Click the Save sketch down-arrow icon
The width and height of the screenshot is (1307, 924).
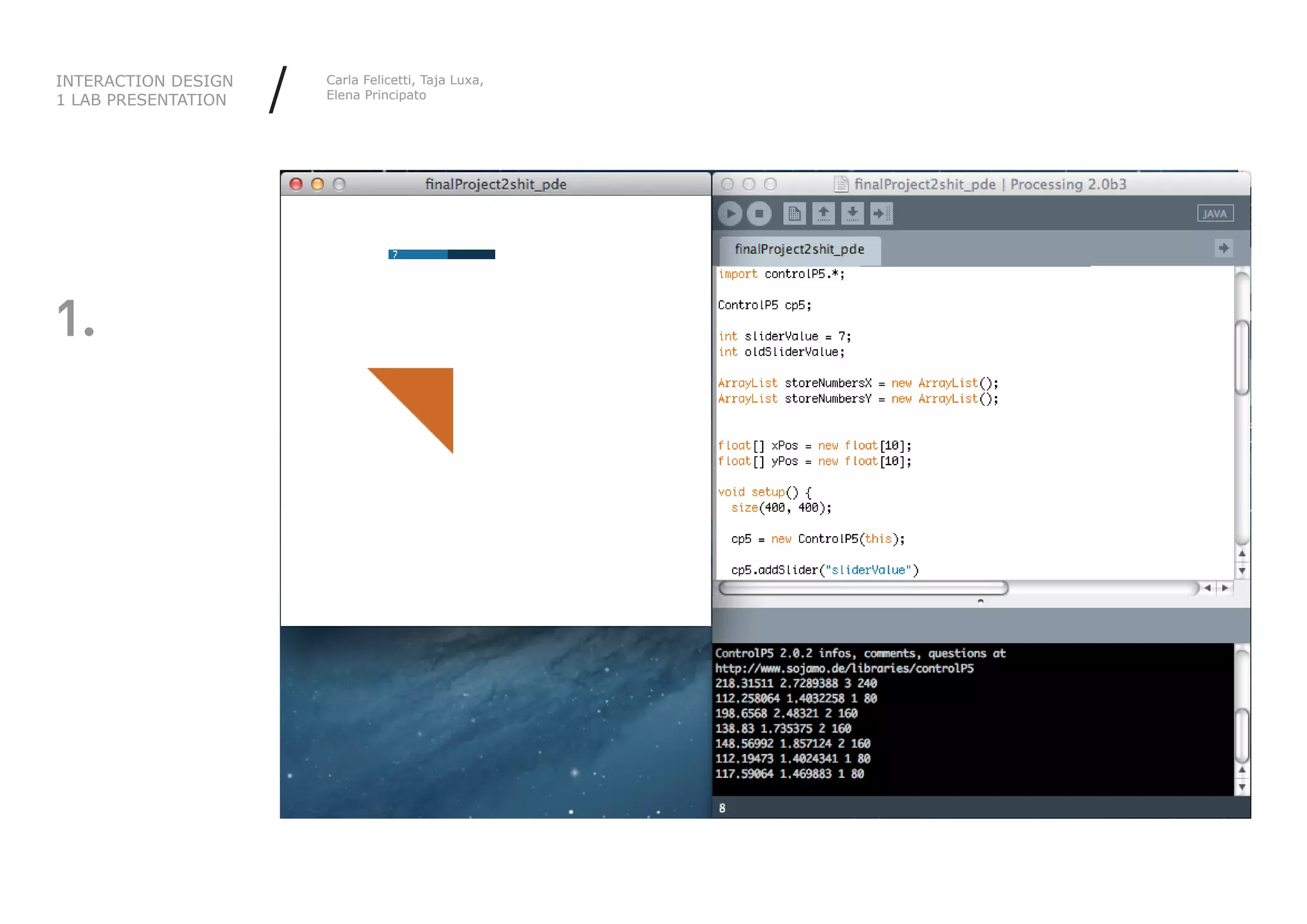pyautogui.click(x=853, y=214)
